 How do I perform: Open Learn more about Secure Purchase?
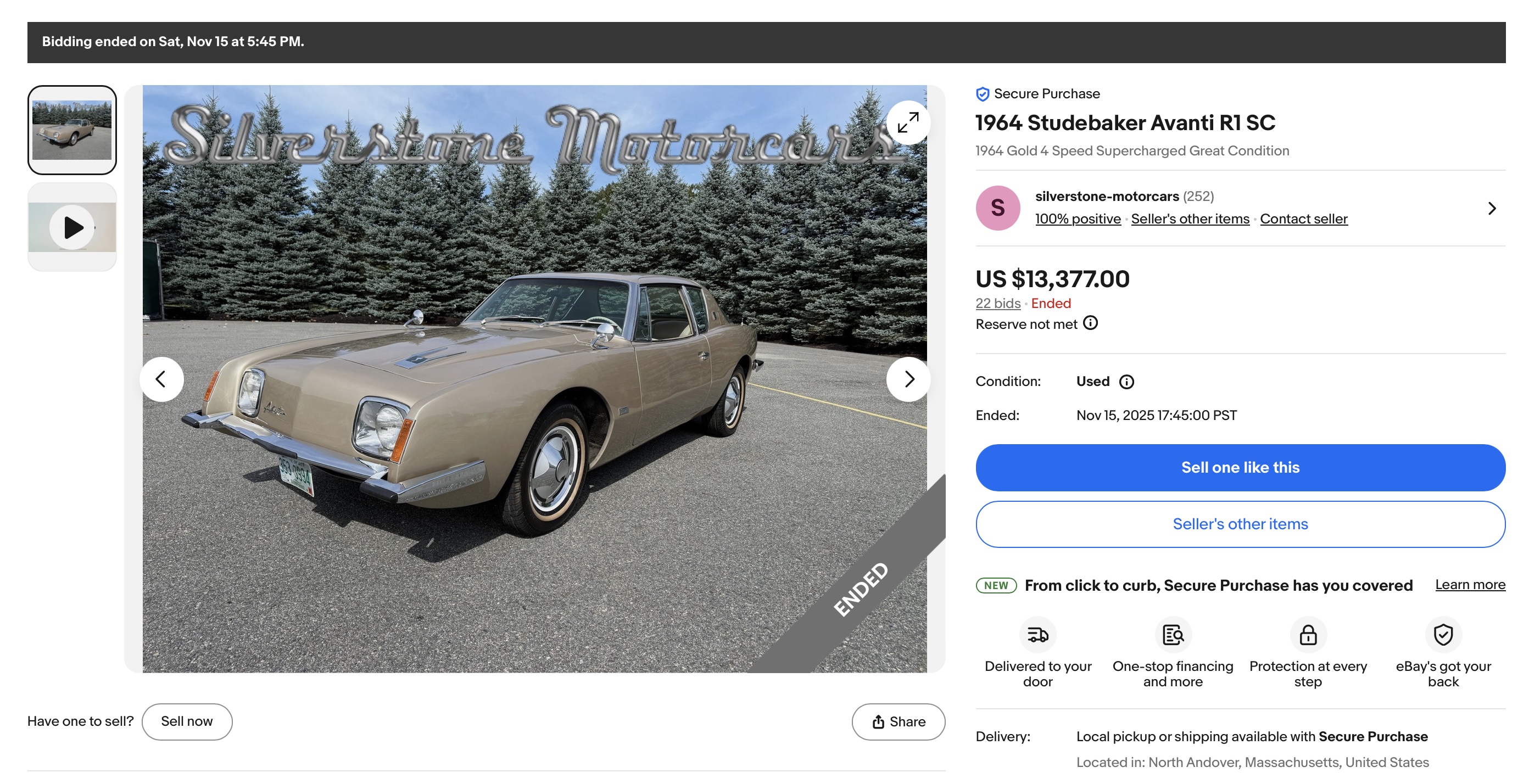(x=1470, y=585)
